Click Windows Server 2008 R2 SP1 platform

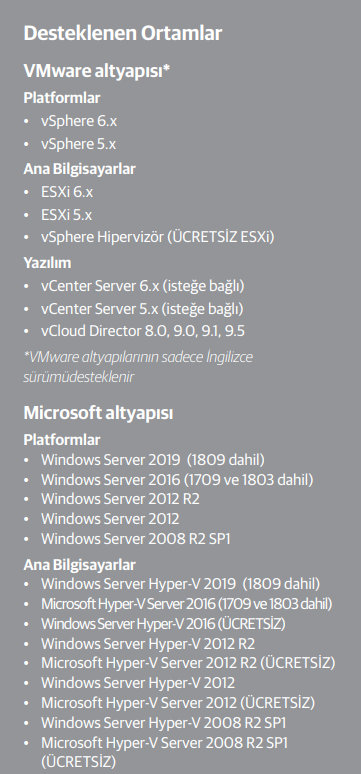[x=135, y=539]
